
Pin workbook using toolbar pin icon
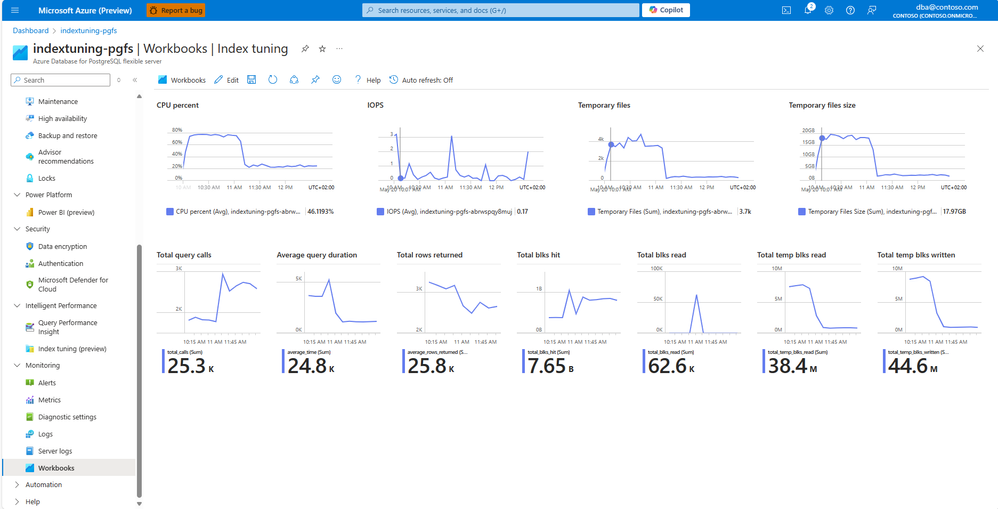point(315,80)
